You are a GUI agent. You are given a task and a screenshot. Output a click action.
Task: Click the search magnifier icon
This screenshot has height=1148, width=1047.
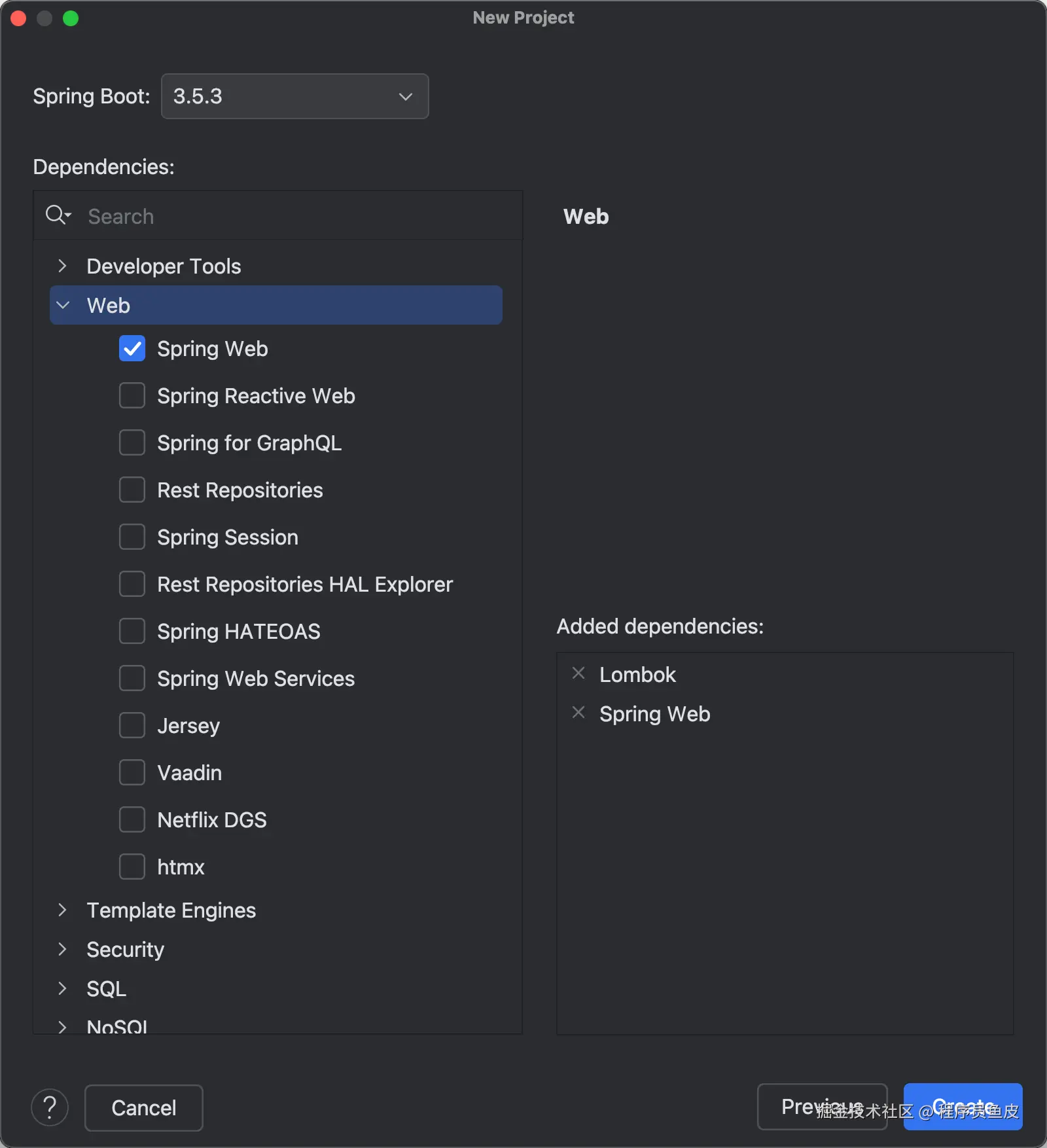click(x=57, y=215)
